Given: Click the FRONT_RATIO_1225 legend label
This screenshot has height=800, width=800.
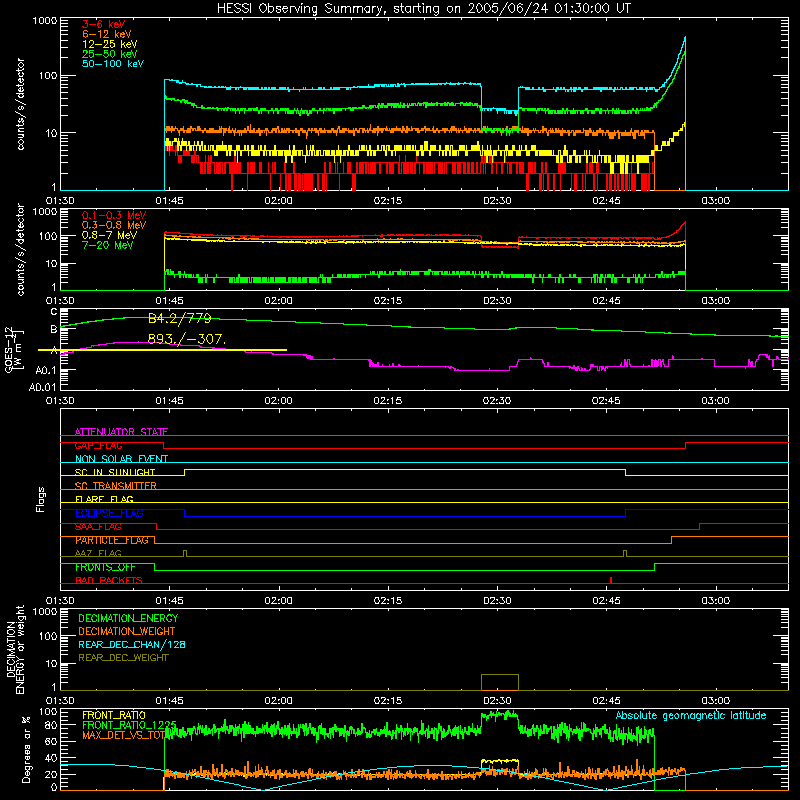Looking at the screenshot, I should click(130, 725).
